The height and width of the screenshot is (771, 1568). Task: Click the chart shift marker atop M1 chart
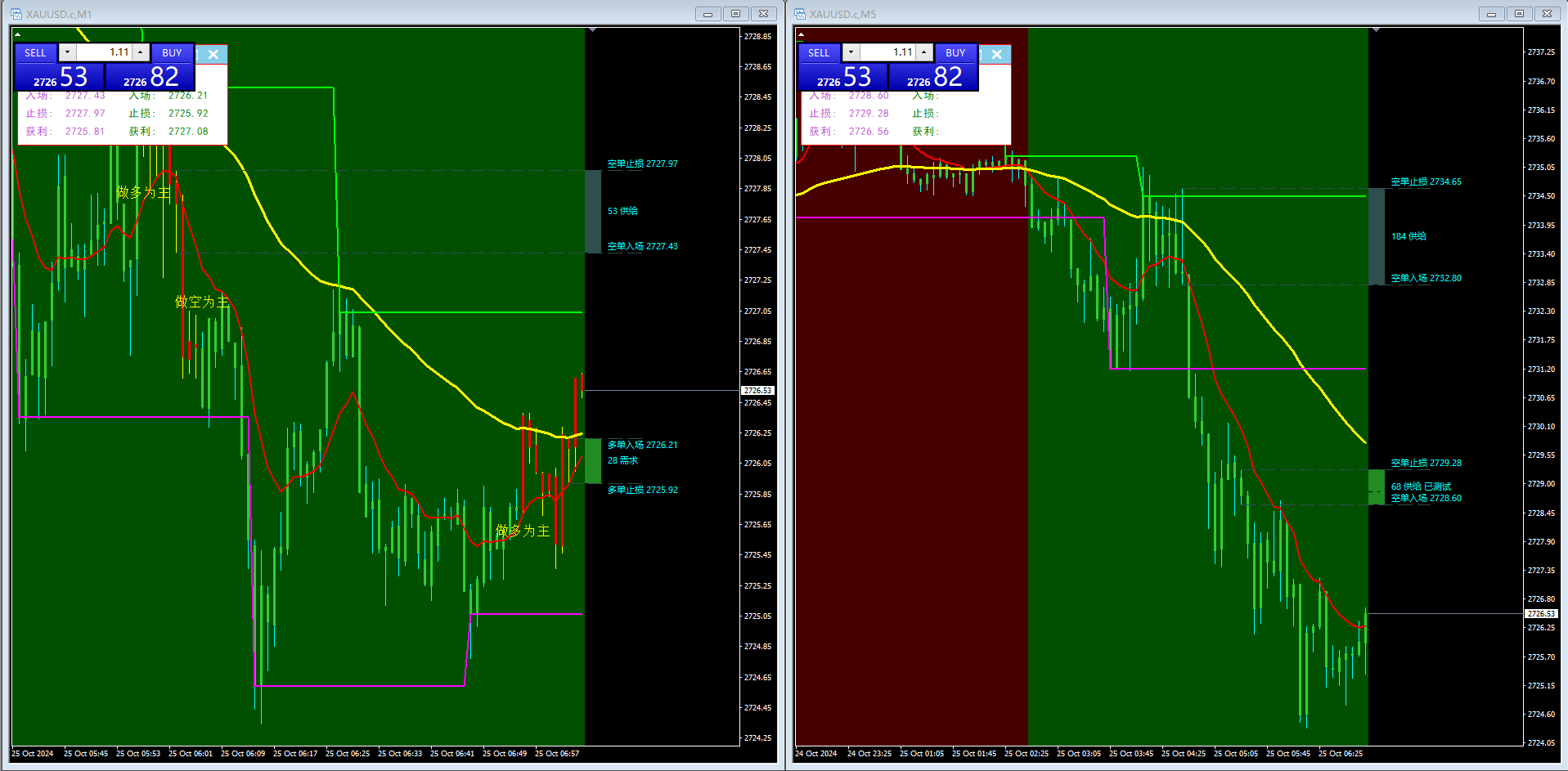coord(592,30)
